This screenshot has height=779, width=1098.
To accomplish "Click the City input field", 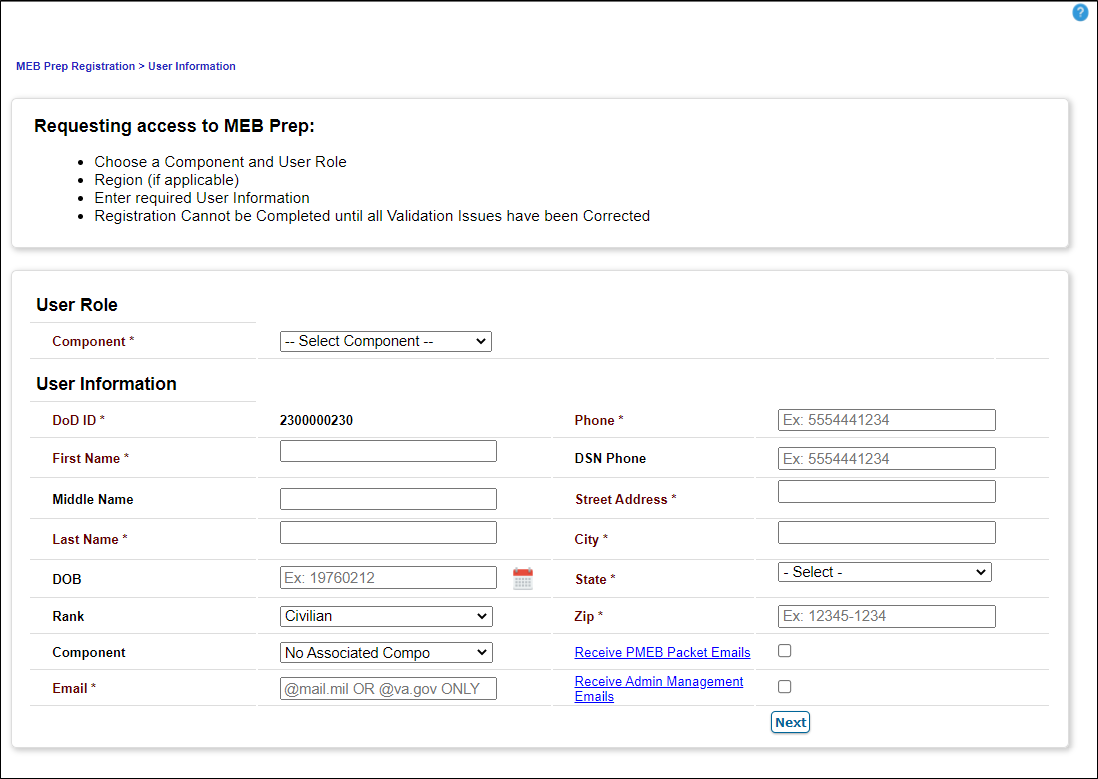I will [x=886, y=532].
